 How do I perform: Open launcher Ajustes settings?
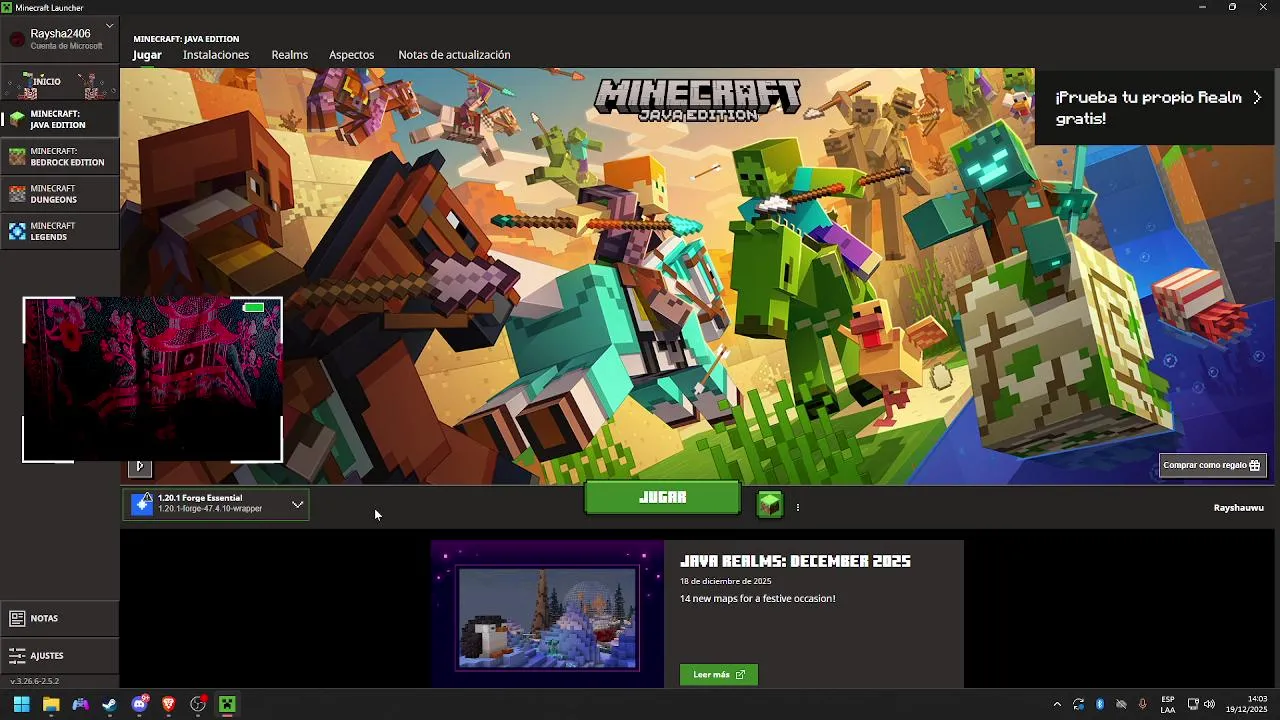[x=60, y=655]
